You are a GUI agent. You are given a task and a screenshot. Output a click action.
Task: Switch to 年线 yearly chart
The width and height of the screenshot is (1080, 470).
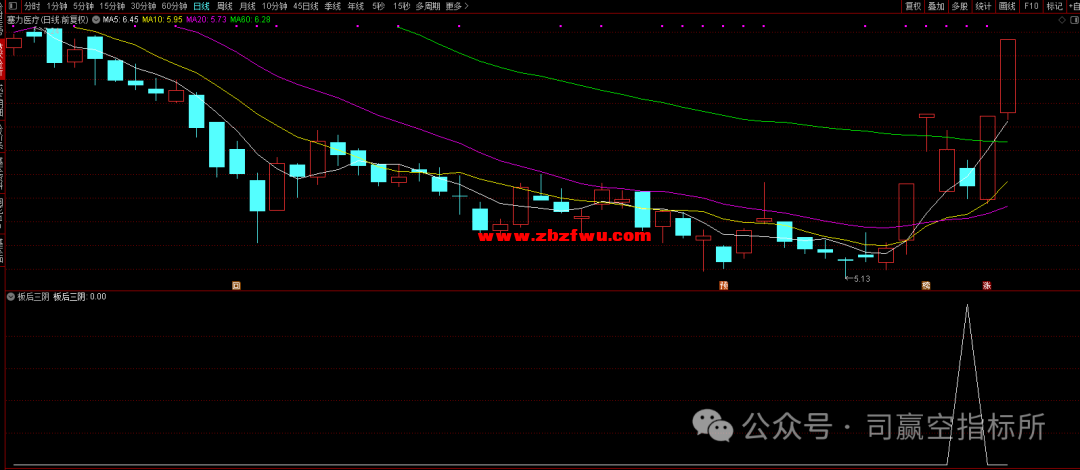pyautogui.click(x=355, y=6)
